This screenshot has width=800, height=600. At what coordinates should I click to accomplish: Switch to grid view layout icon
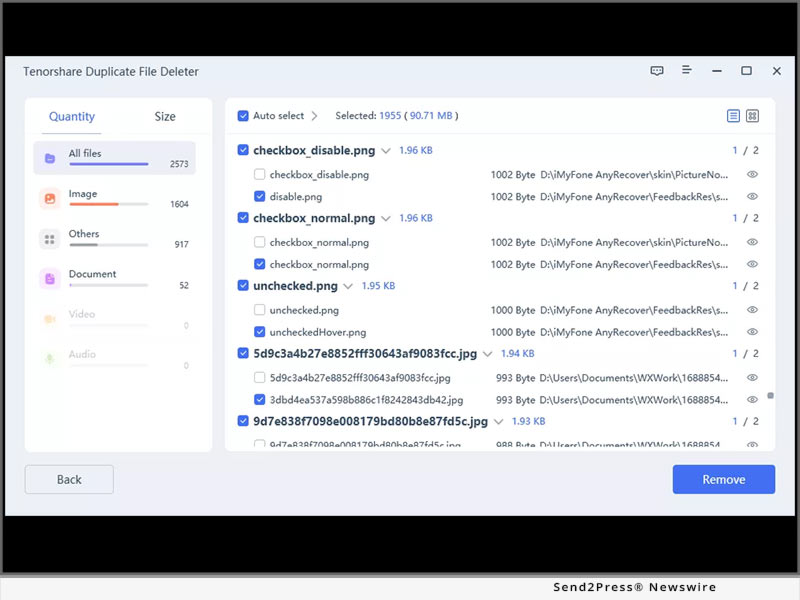pyautogui.click(x=752, y=116)
